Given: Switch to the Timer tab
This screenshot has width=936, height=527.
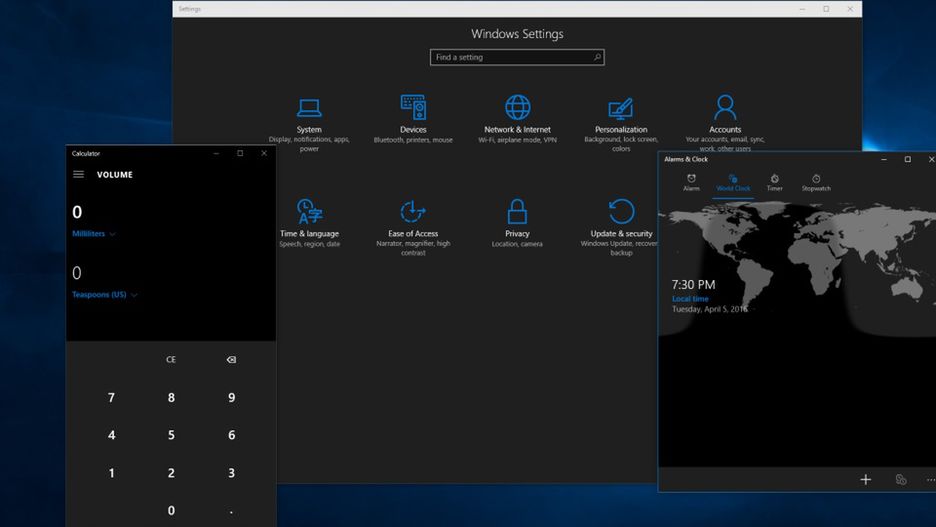Looking at the screenshot, I should [774, 183].
